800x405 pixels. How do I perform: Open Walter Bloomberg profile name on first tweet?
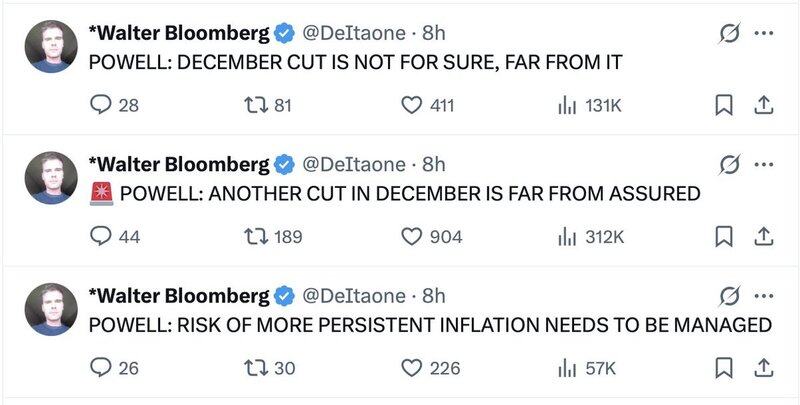point(180,33)
